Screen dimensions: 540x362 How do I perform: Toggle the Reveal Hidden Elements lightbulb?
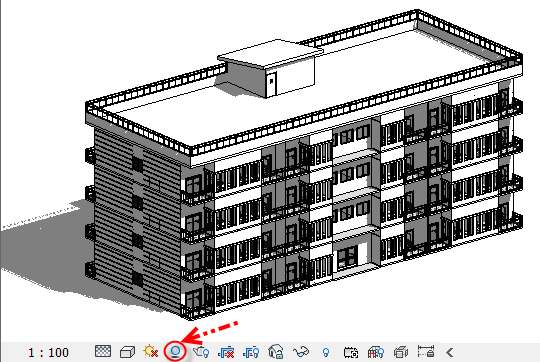326,352
